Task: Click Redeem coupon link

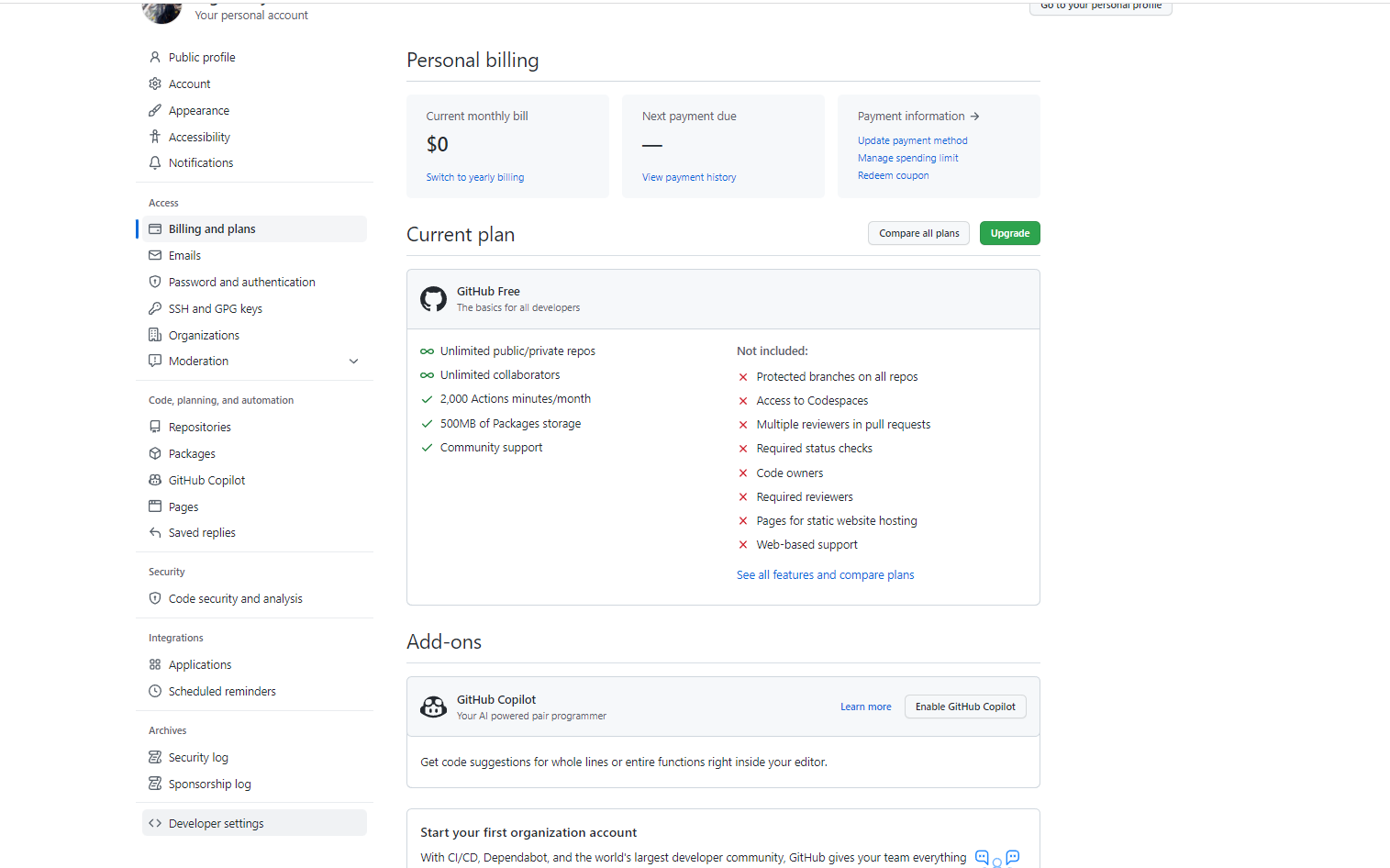Action: coord(893,175)
